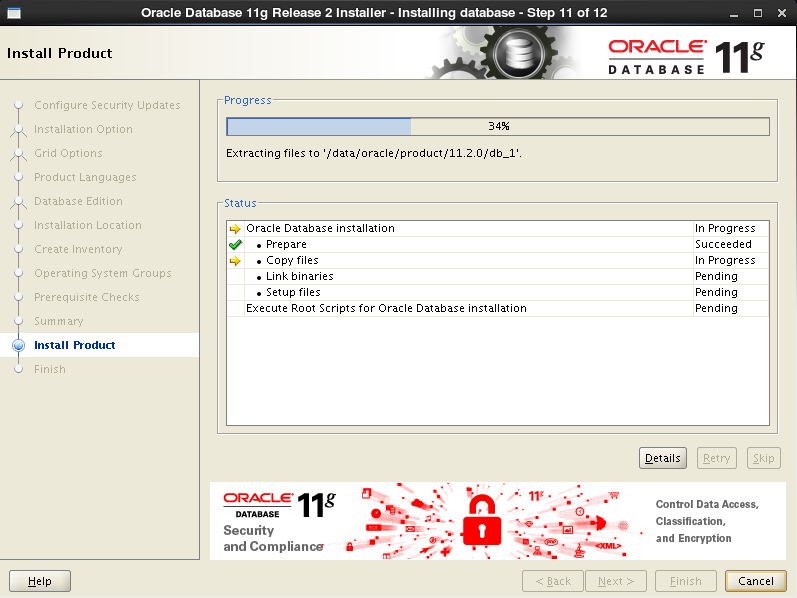
Task: Click the Skip button
Action: tap(763, 458)
